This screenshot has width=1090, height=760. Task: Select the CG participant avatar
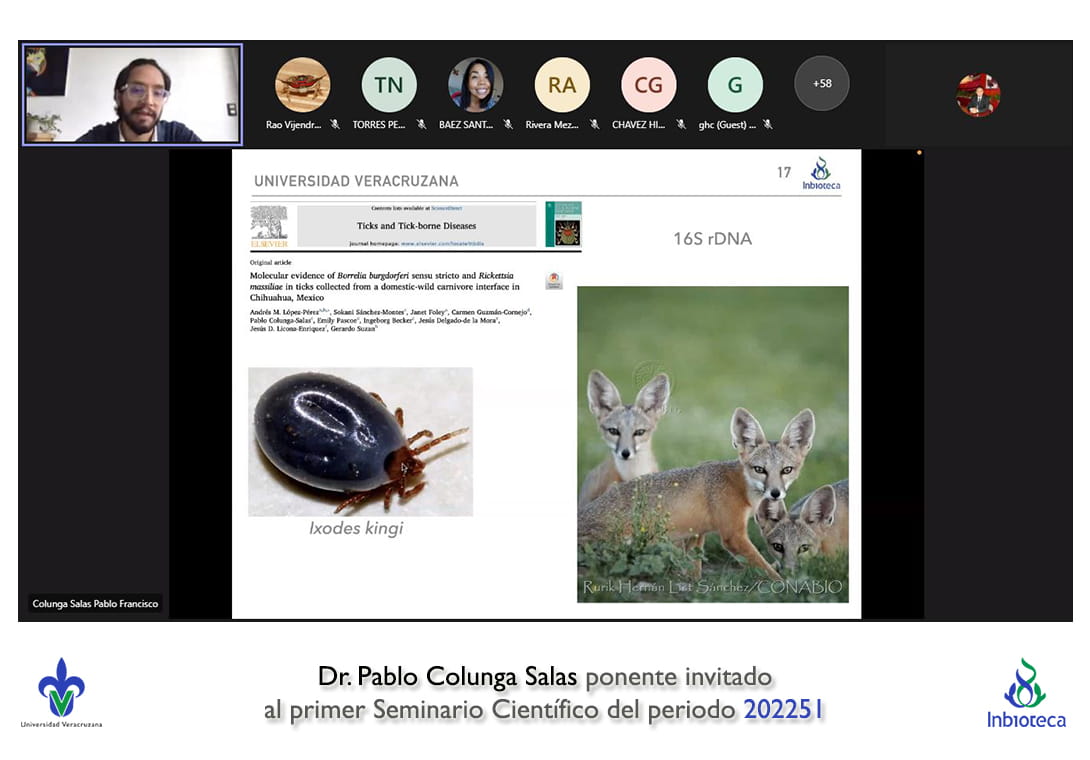[648, 84]
